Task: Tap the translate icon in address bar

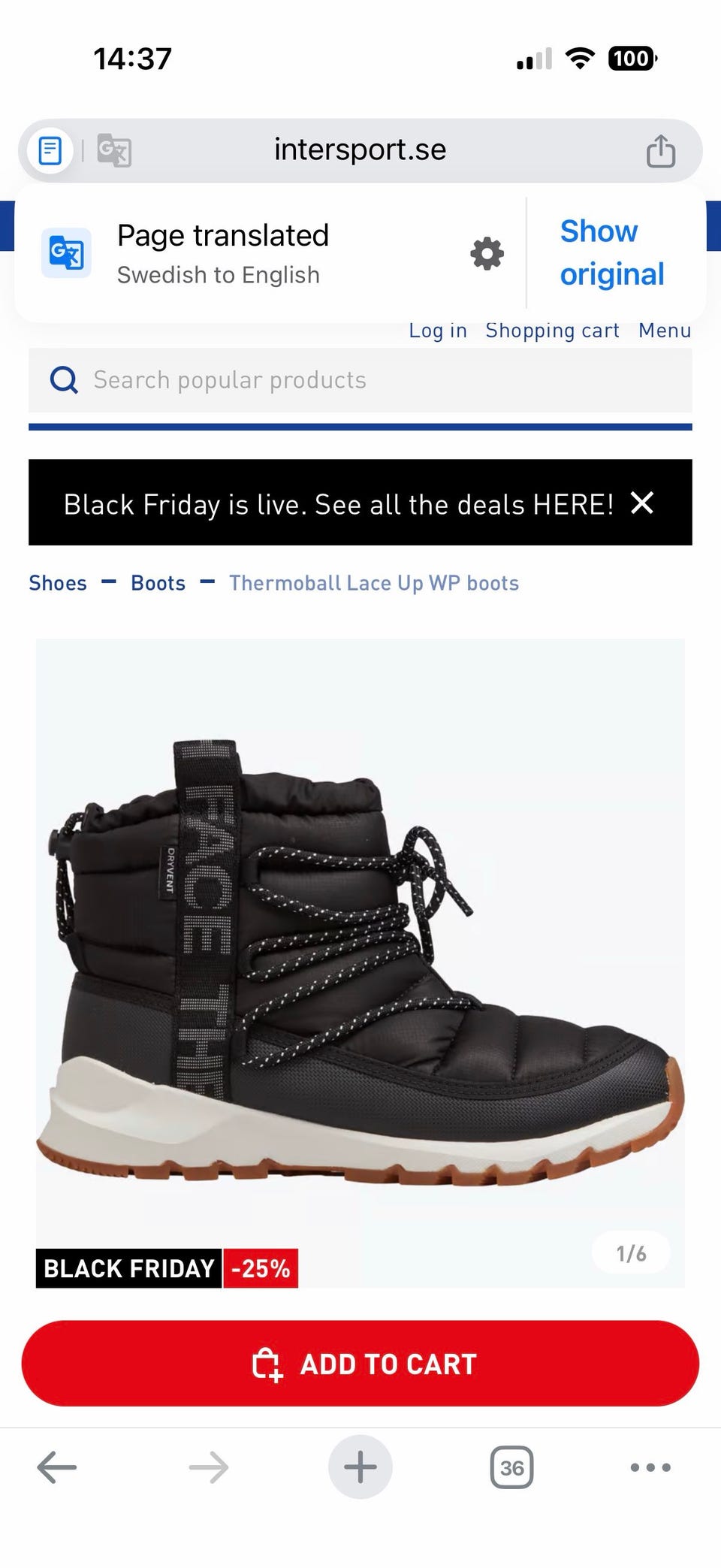Action: point(114,151)
